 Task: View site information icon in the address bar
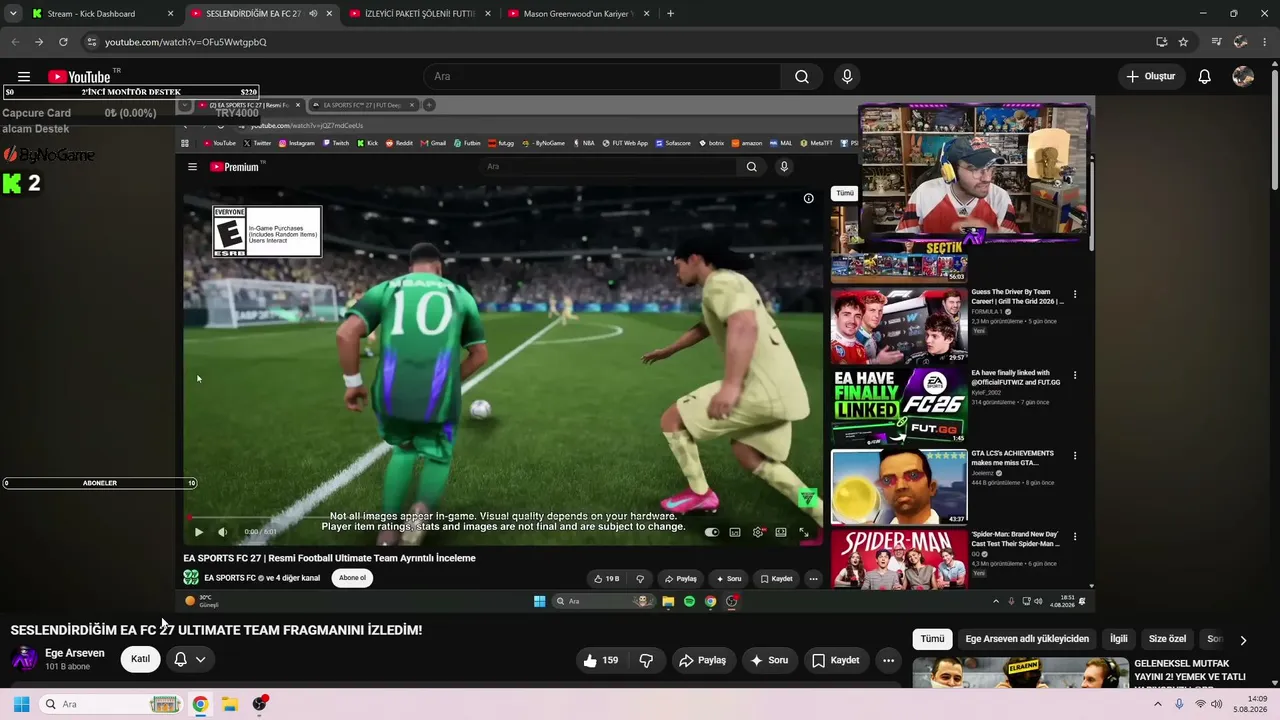click(x=91, y=42)
